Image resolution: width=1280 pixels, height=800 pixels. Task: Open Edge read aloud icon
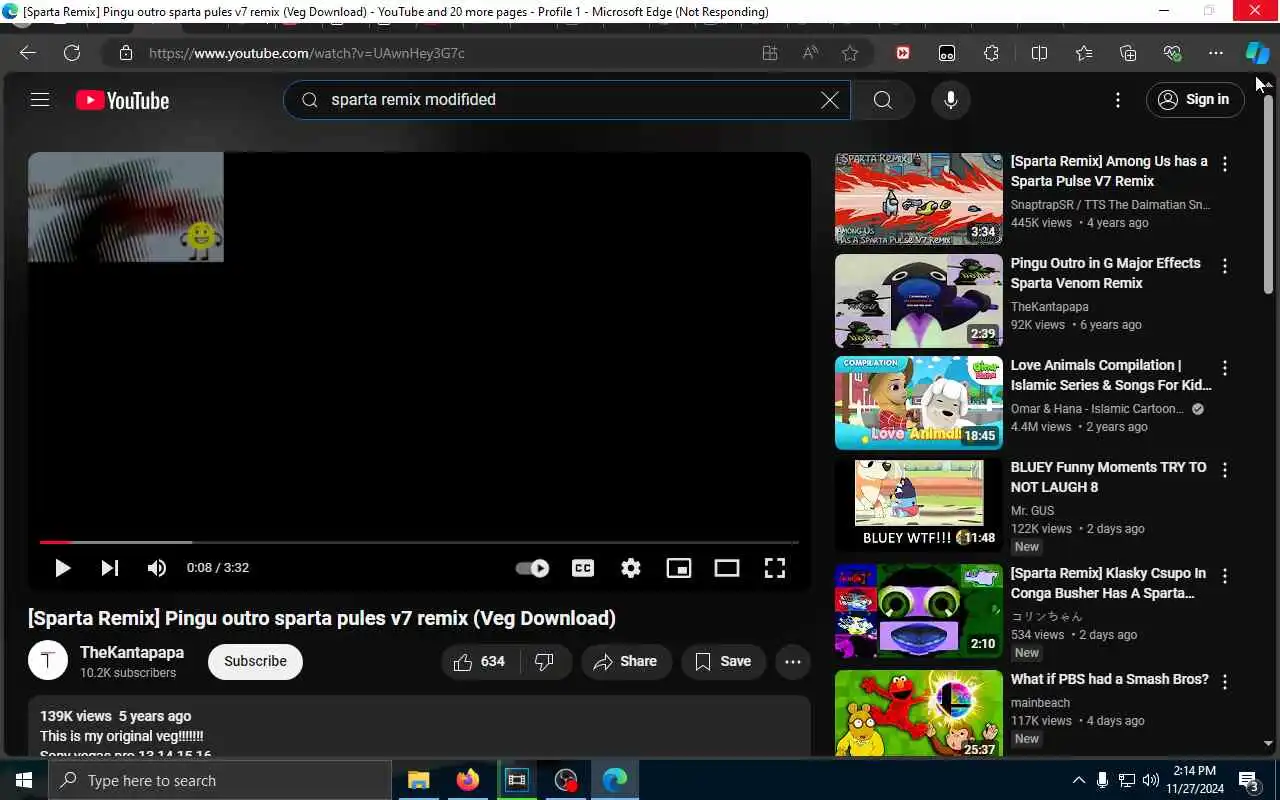tap(810, 53)
